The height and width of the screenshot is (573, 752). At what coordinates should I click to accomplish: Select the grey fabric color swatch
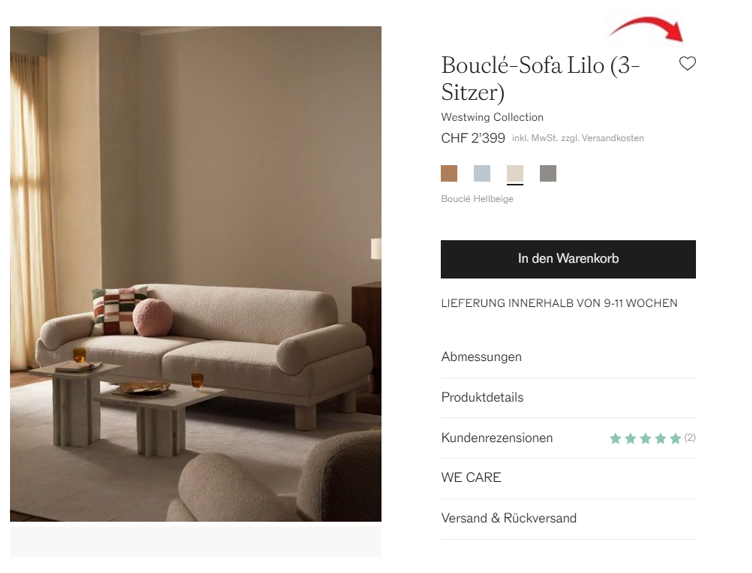tap(548, 173)
